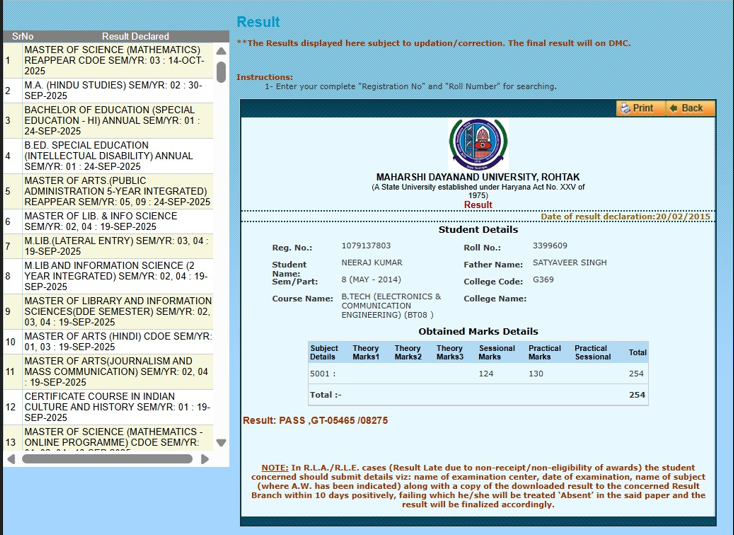Click the bold grand total 254
The width and height of the screenshot is (734, 535).
[x=637, y=395]
